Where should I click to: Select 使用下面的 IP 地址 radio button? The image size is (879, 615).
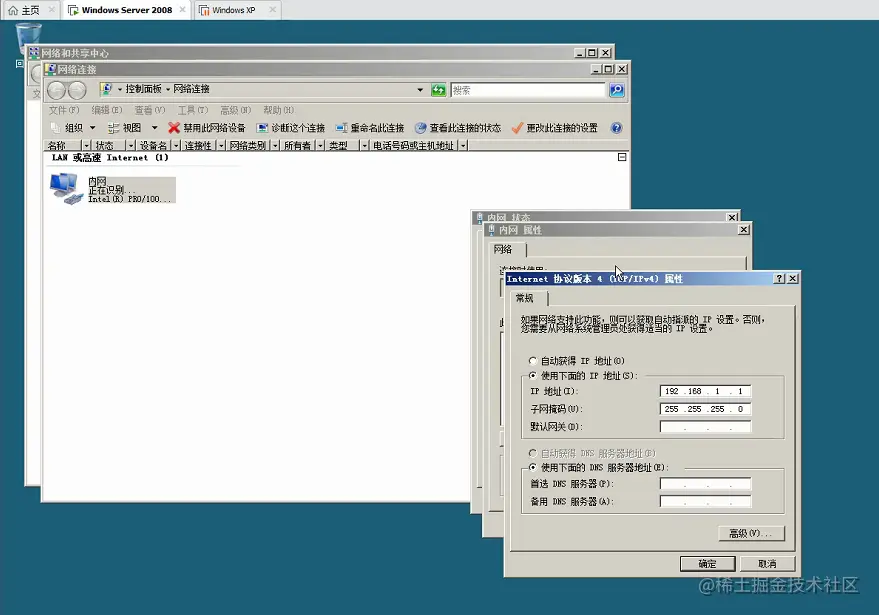click(x=533, y=376)
